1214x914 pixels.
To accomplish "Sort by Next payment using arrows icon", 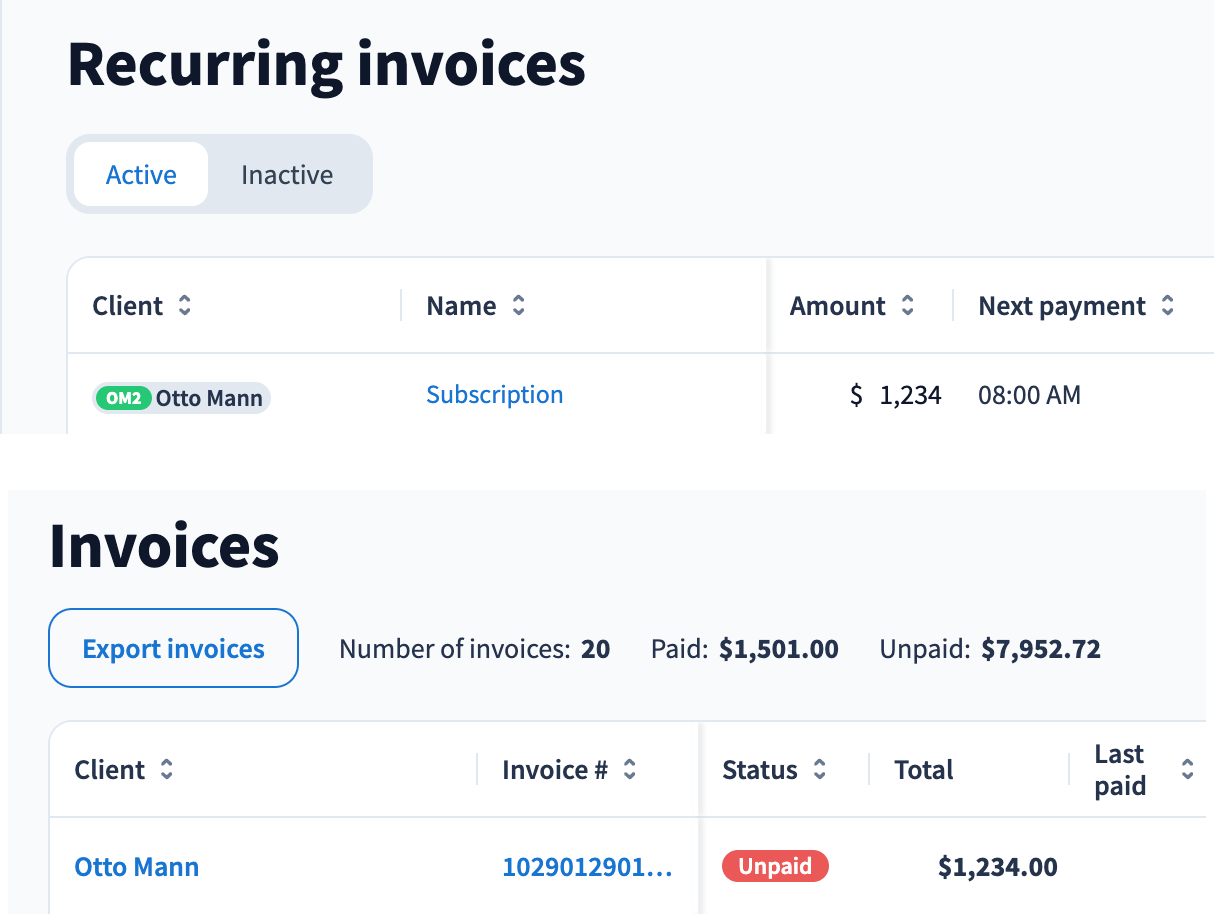I will [1167, 306].
